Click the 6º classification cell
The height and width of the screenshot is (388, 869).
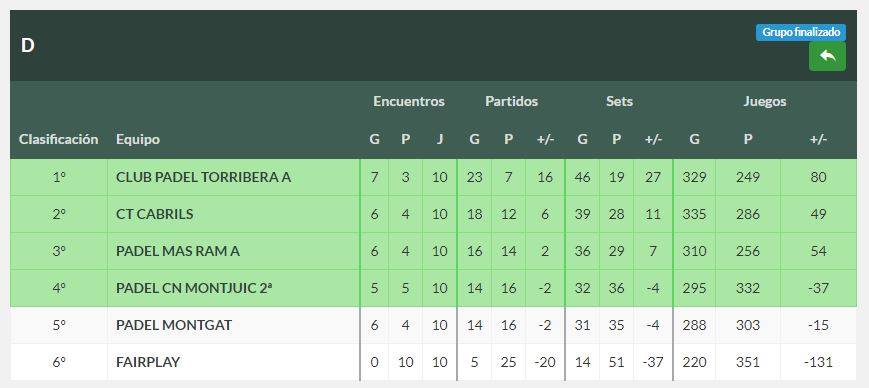[59, 362]
